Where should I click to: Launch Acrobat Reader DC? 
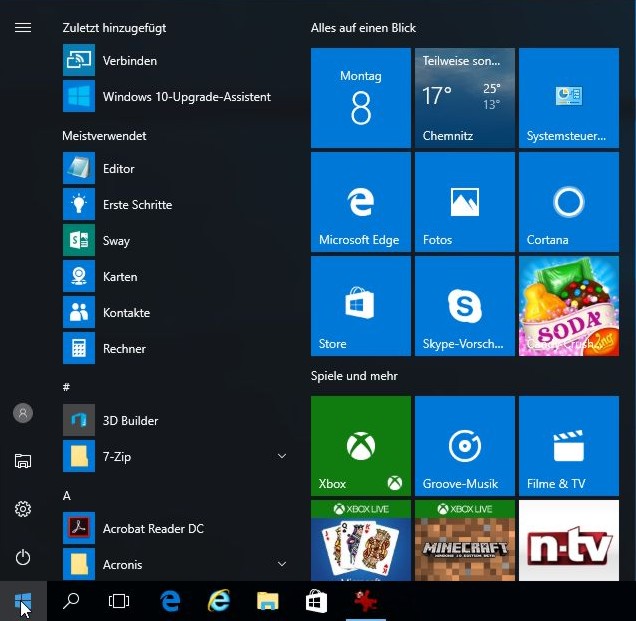point(176,528)
